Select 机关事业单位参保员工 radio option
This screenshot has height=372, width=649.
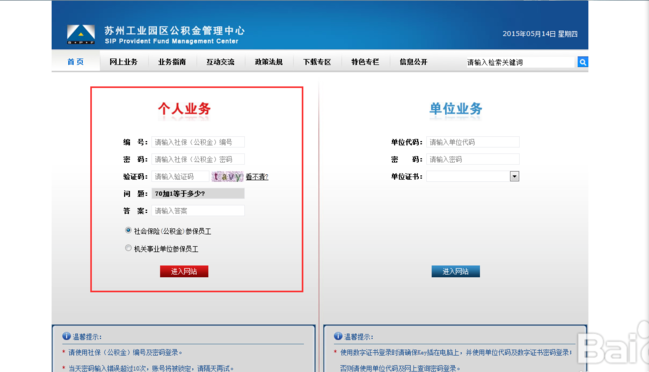128,248
